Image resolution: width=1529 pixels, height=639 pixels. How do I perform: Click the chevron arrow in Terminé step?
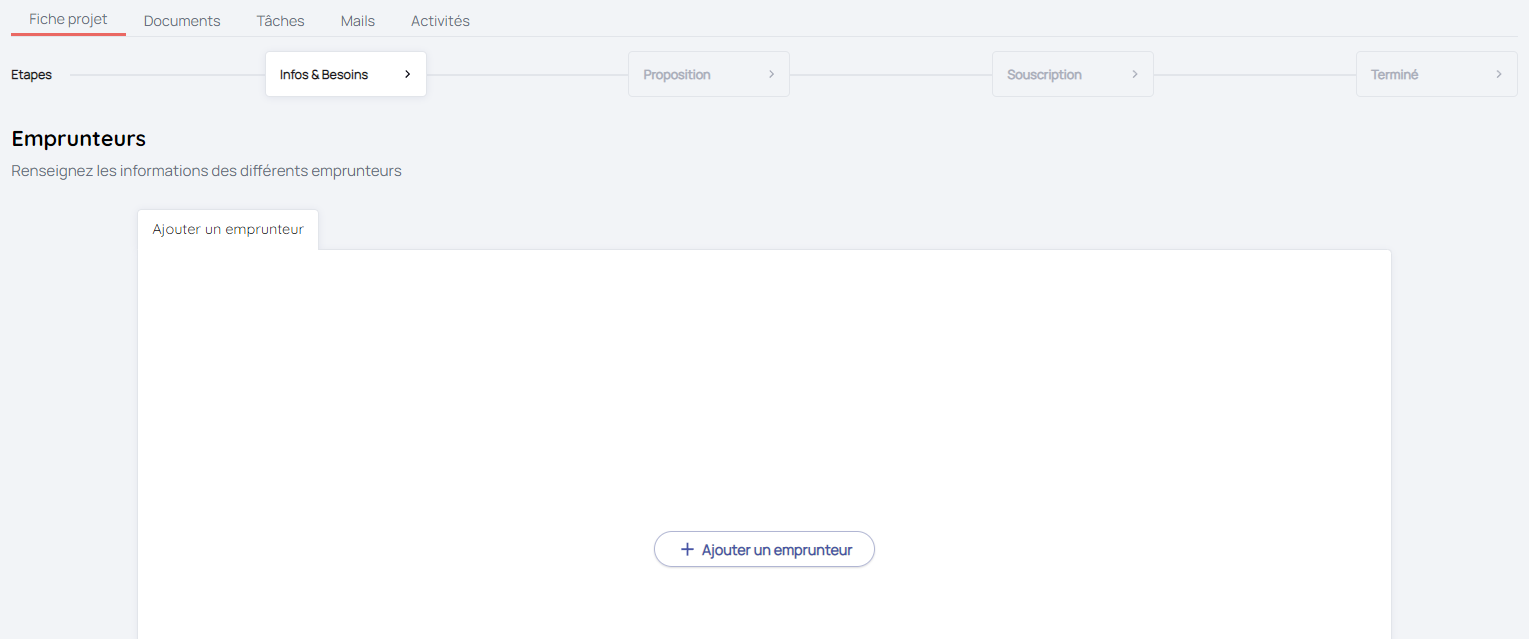click(x=1498, y=75)
